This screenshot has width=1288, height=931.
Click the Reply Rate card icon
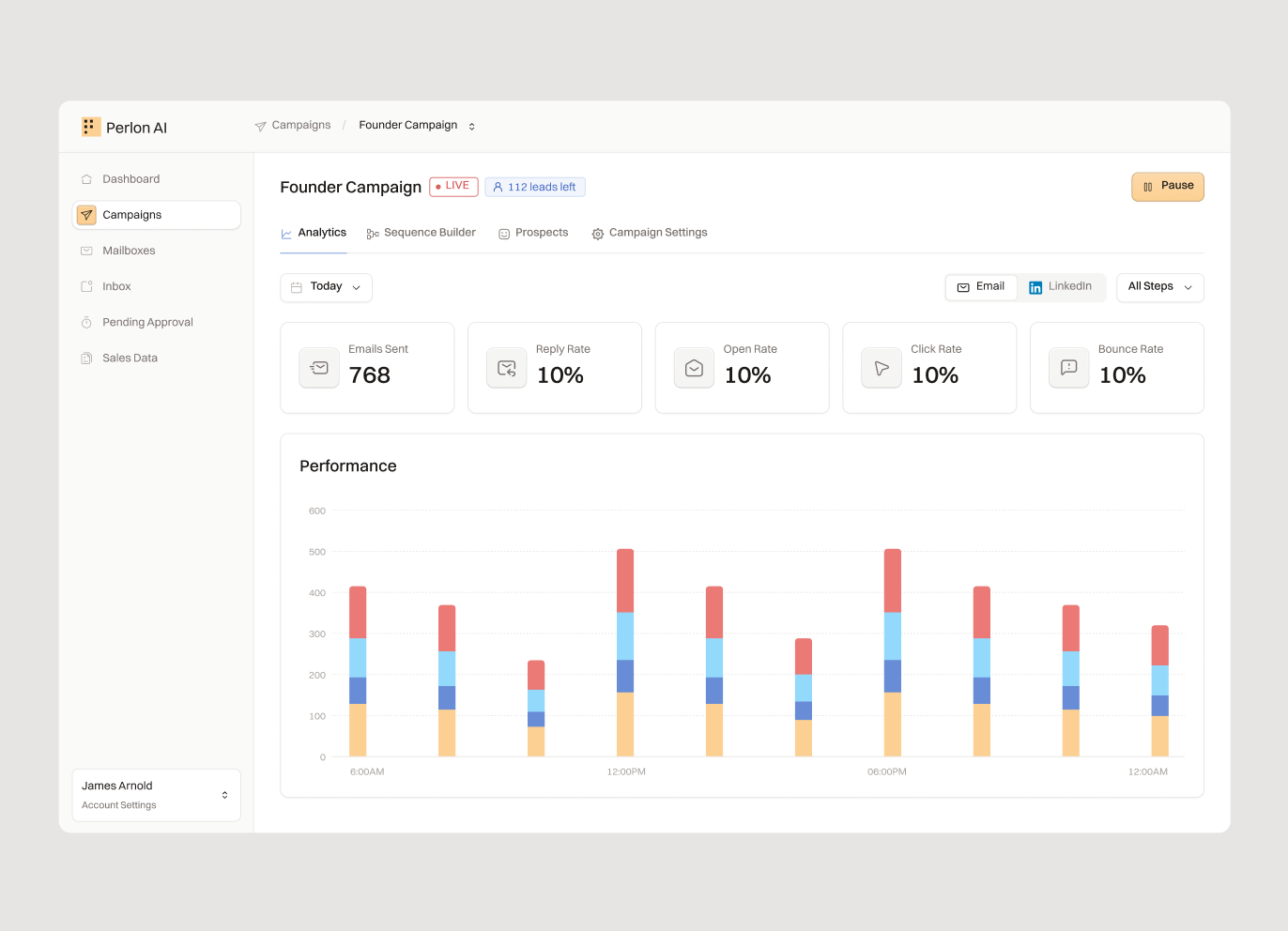coord(507,368)
